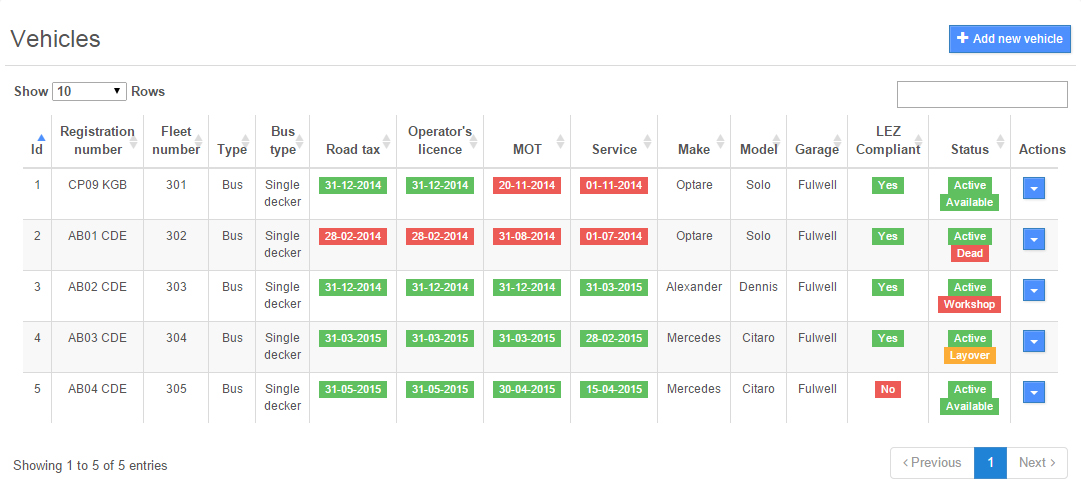This screenshot has height=500, width=1081.
Task: Open actions dropdown for CP09 KGB
Action: [x=1034, y=188]
